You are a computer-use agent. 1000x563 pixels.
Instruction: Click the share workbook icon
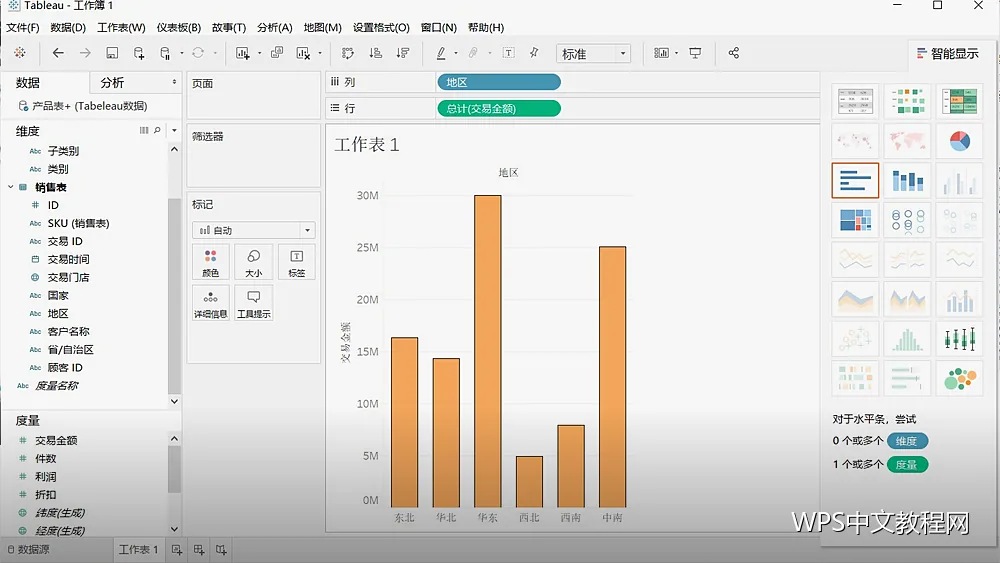pyautogui.click(x=733, y=53)
